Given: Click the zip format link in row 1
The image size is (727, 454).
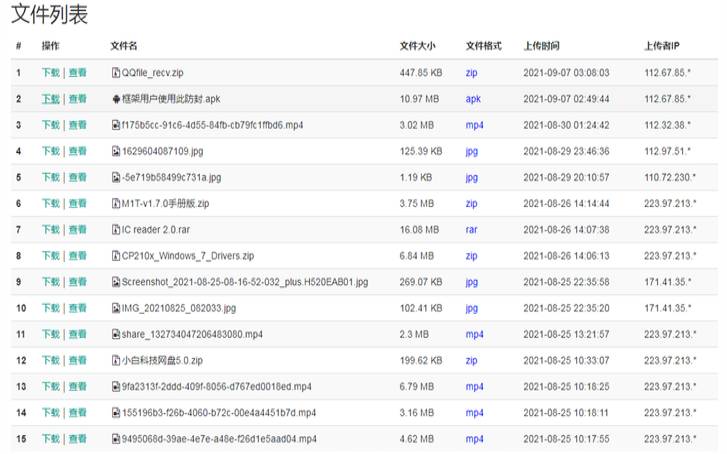Looking at the screenshot, I should (472, 73).
